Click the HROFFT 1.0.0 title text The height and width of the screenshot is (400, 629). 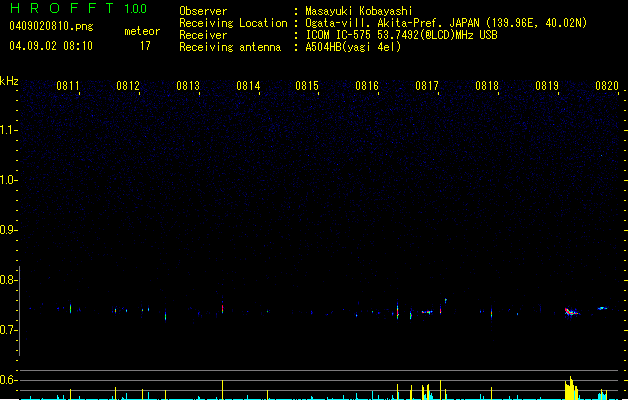pyautogui.click(x=78, y=8)
